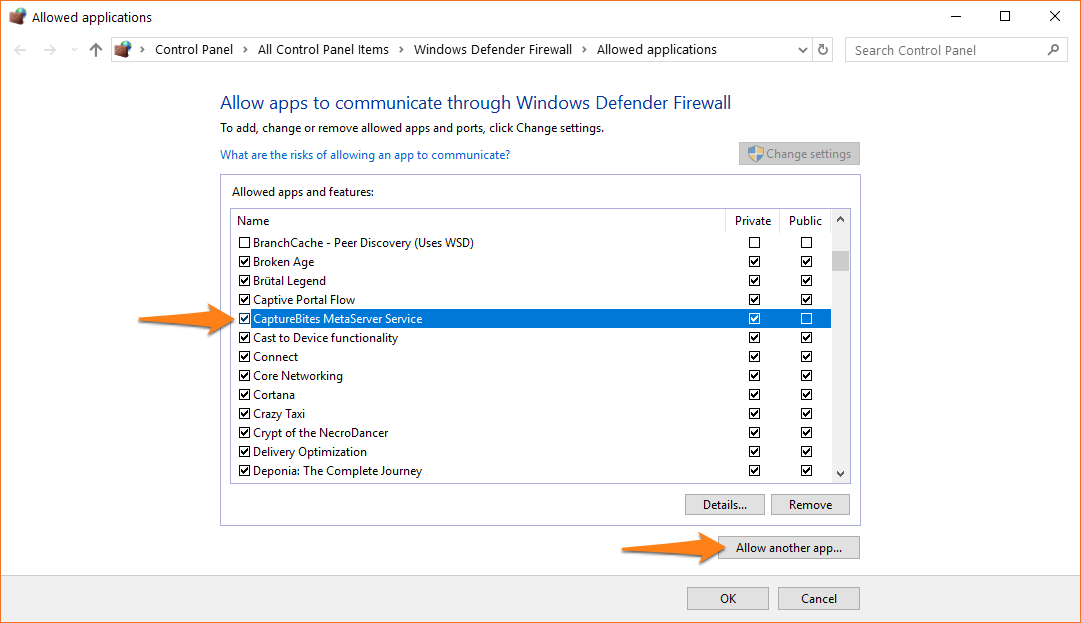Disable Private for CaptureBites MetaServer Service
1081x623 pixels.
754,318
